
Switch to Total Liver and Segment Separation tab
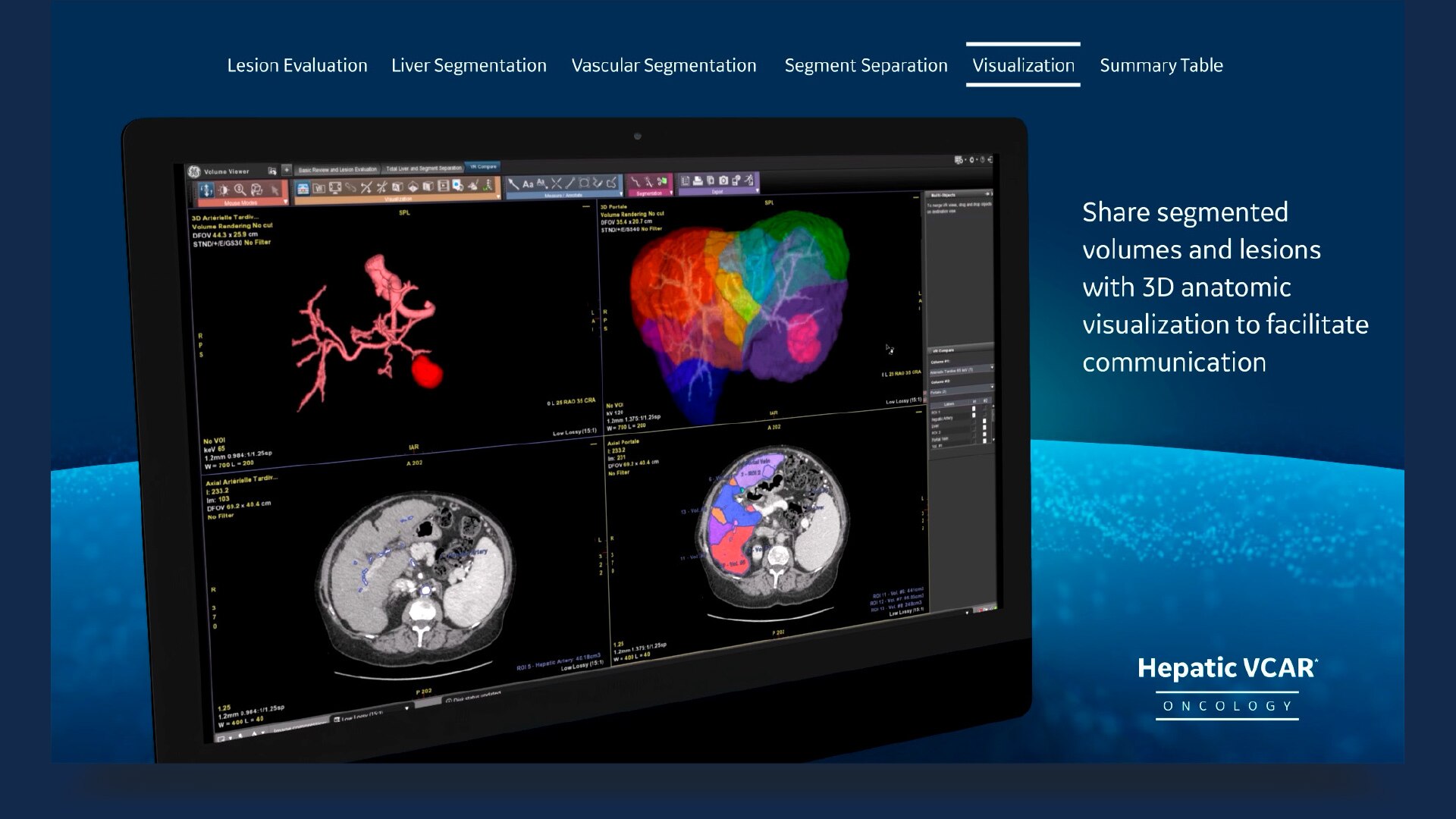[x=424, y=168]
